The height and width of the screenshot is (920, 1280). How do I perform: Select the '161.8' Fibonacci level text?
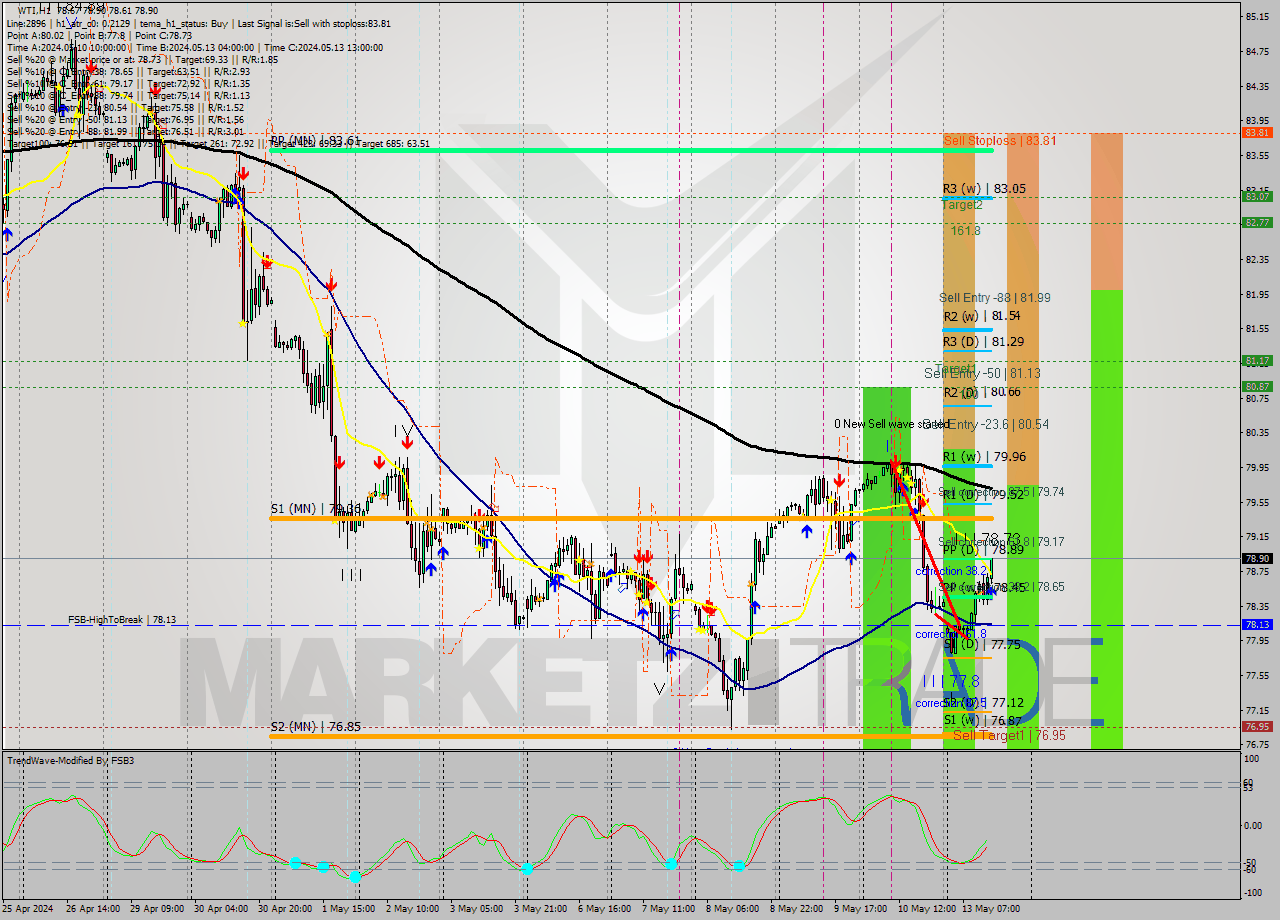(965, 230)
